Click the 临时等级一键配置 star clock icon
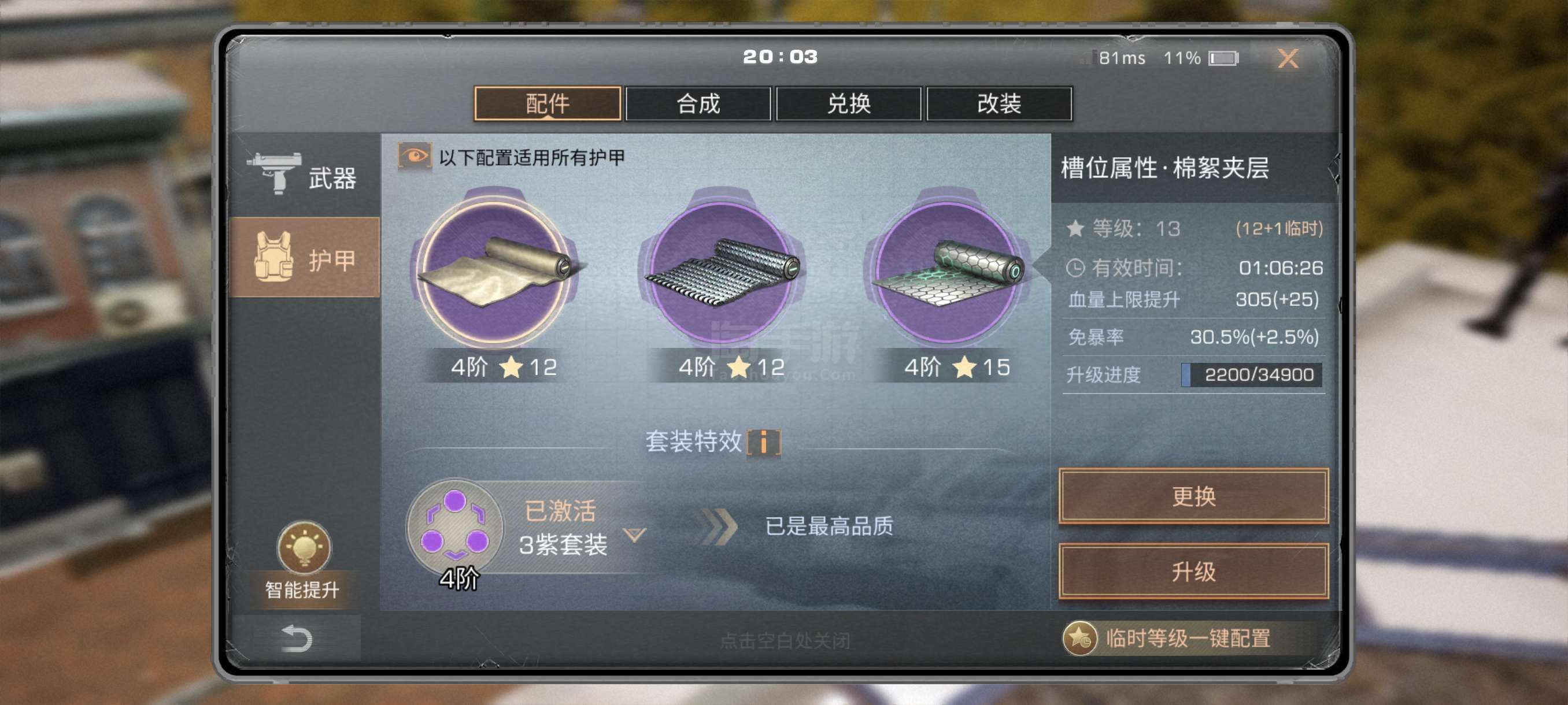Screen dimensions: 1568x705 pyautogui.click(x=1080, y=638)
